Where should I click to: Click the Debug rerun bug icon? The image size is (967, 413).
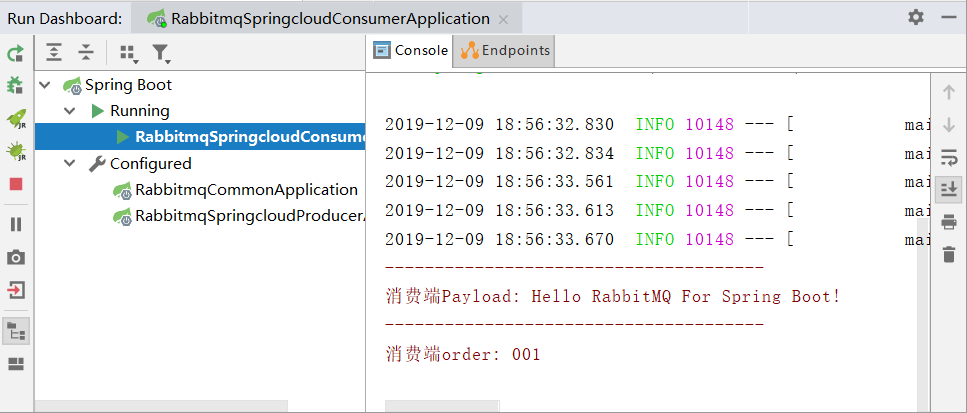pyautogui.click(x=15, y=85)
